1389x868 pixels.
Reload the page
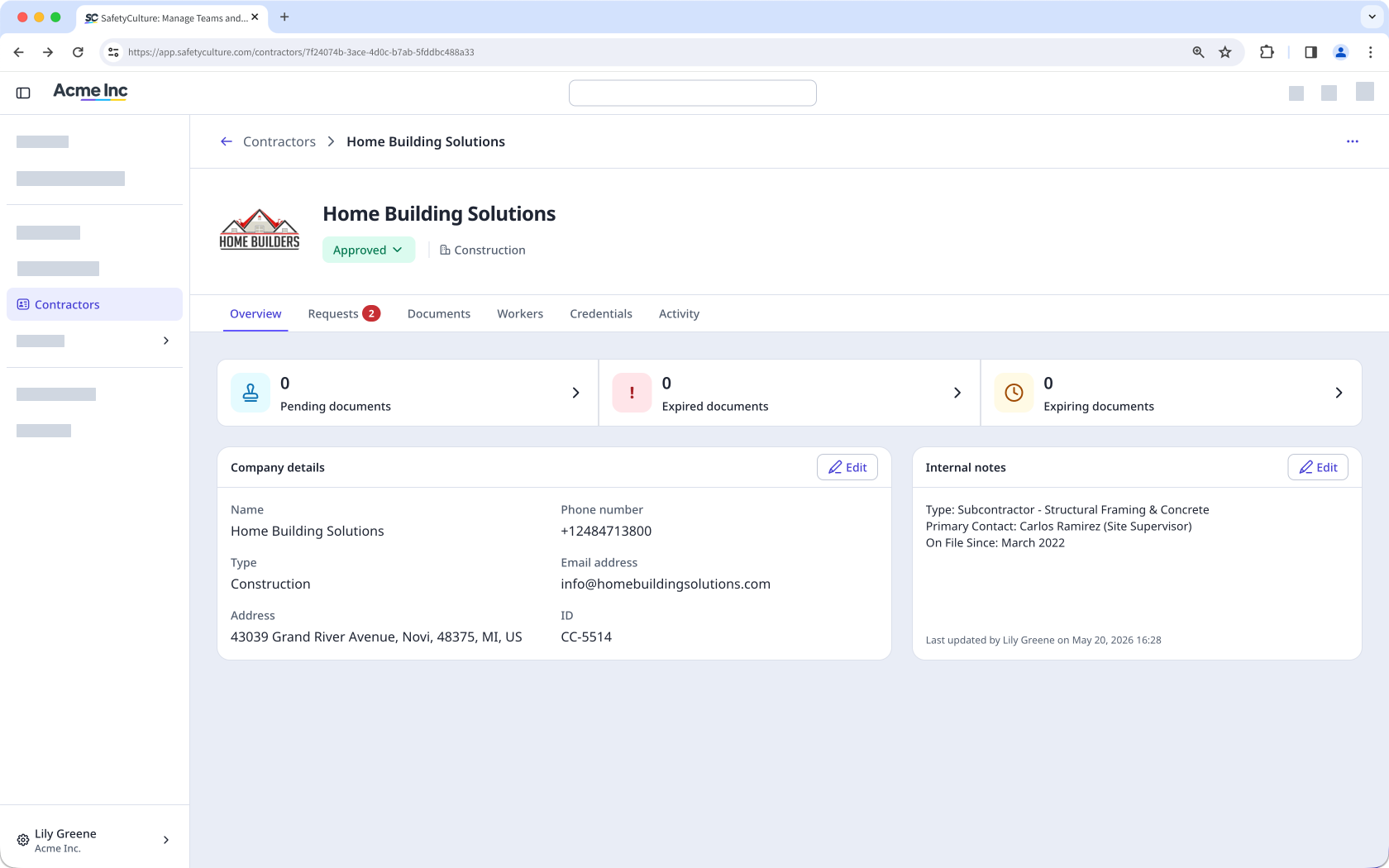(x=78, y=52)
